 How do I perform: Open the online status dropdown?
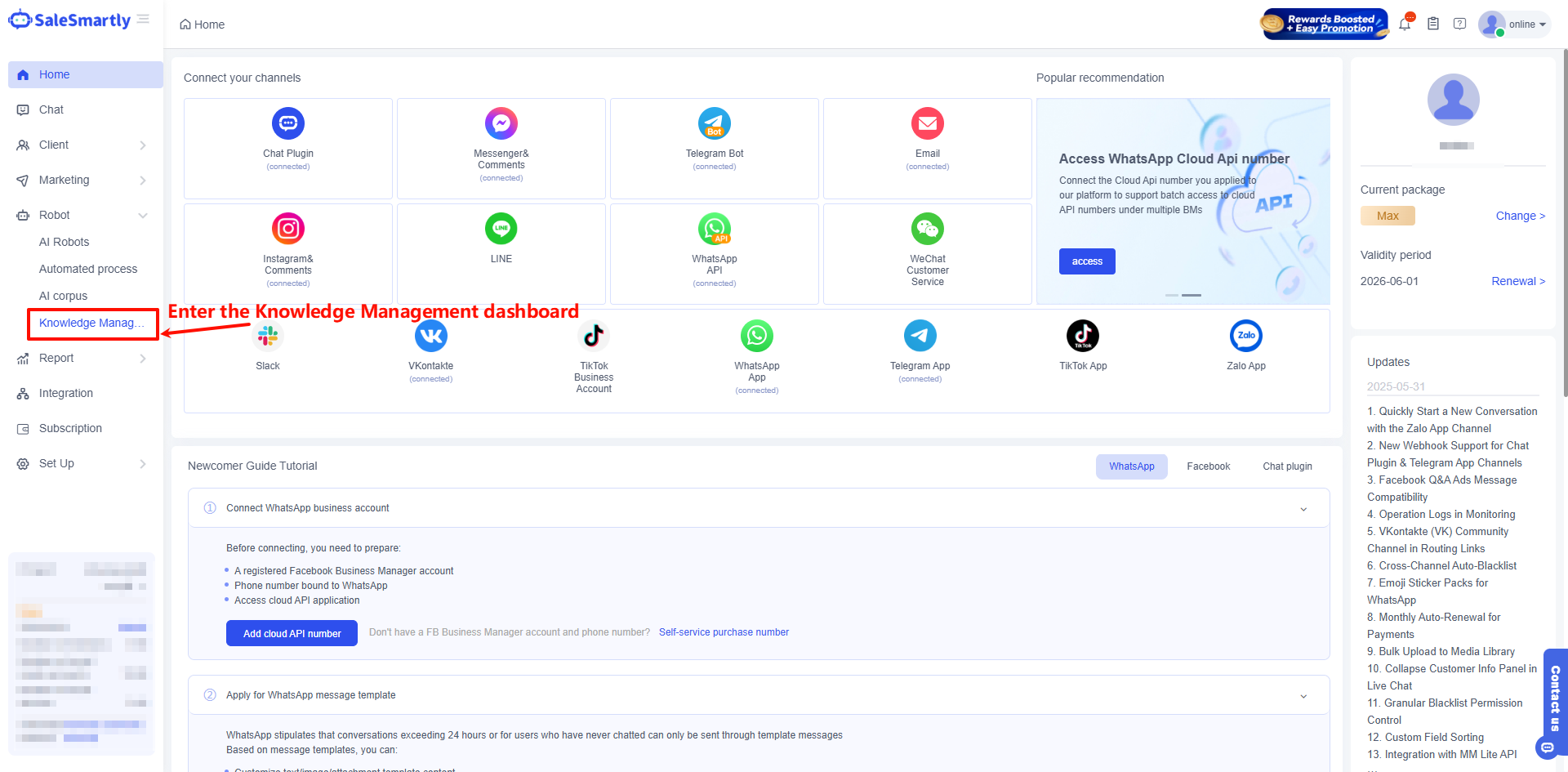click(x=1516, y=25)
